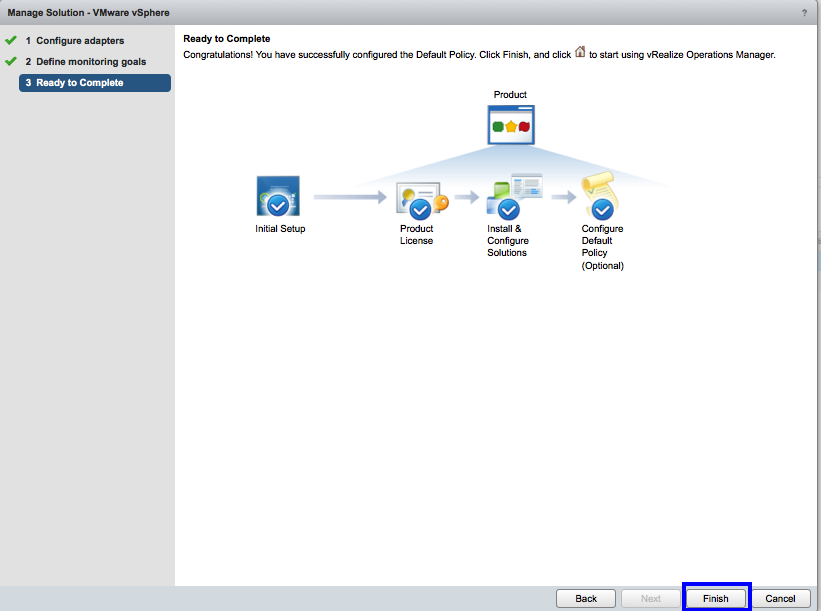Click the "Configure Default Policy (Optional)" label text
This screenshot has width=821, height=611.
(602, 247)
